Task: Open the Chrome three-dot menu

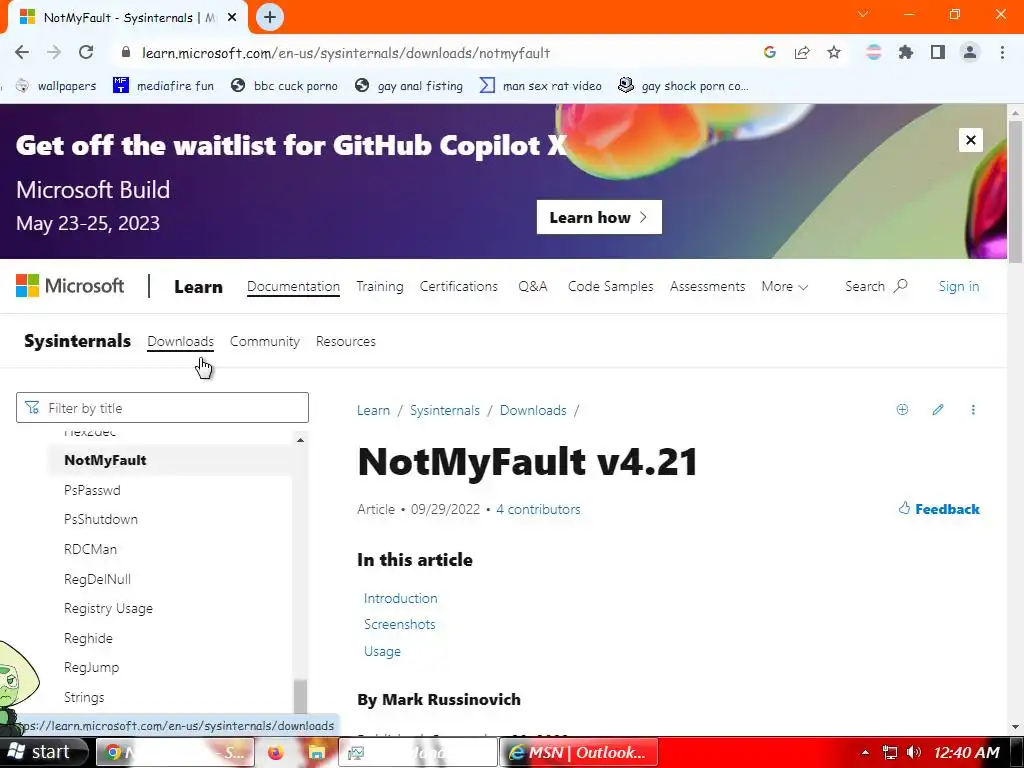Action: [1002, 52]
